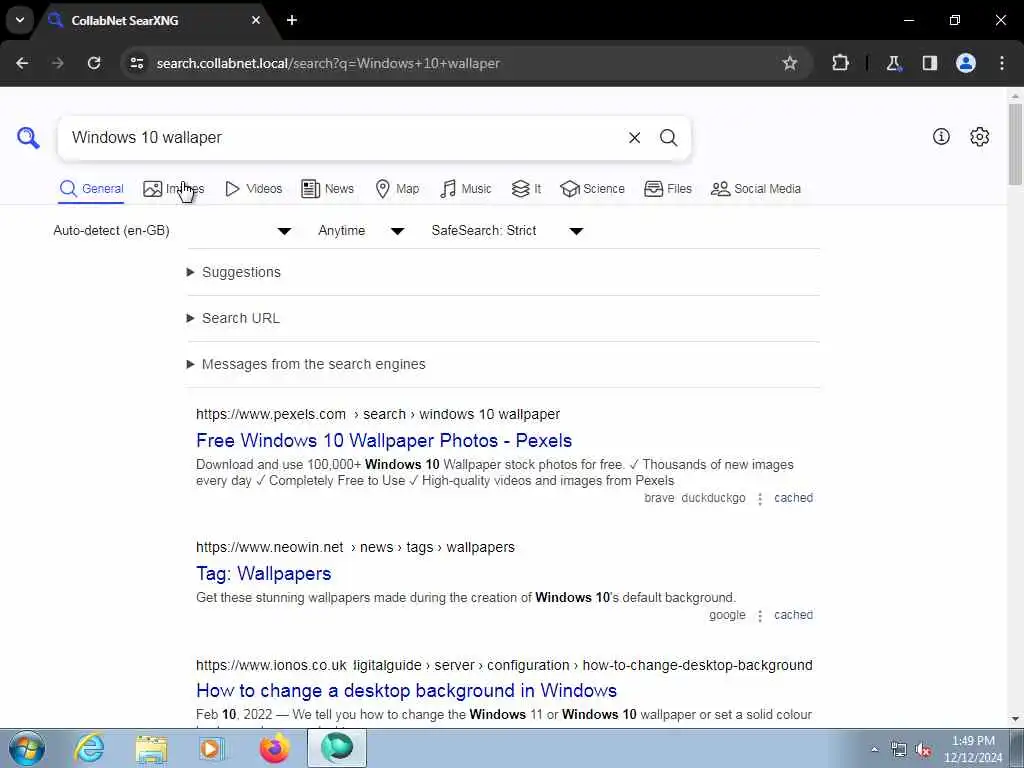Toggle Chrome side panel
This screenshot has width=1024, height=768.
929,63
